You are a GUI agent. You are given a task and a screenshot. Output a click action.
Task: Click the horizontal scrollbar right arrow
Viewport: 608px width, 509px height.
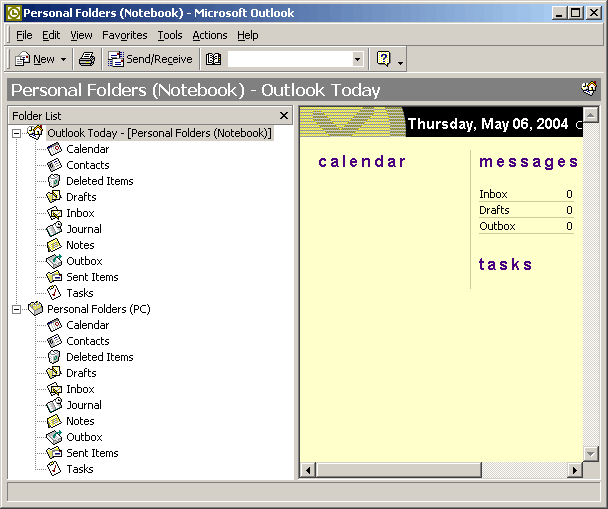(575, 470)
